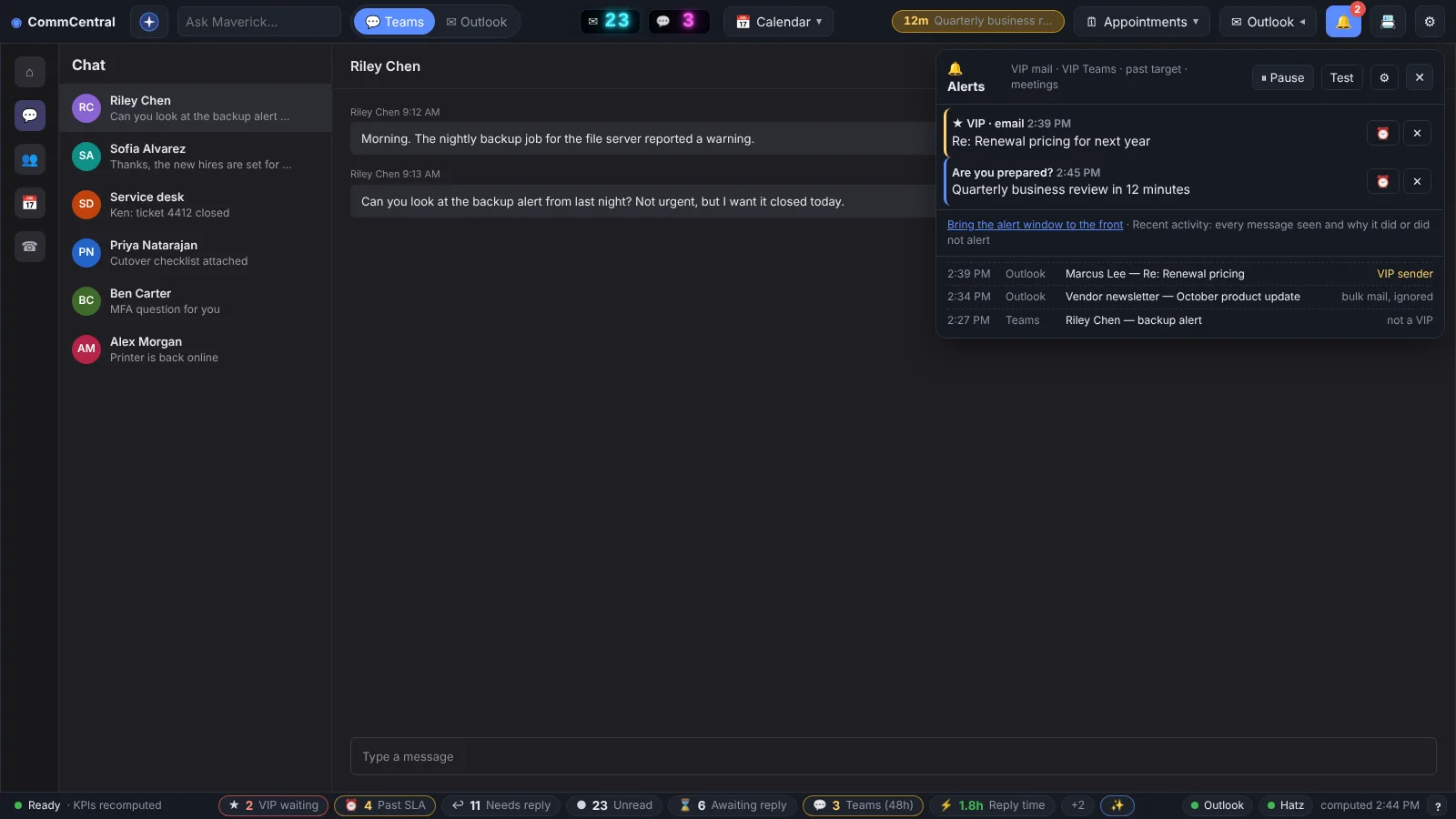Open the 12m Quarterly business meeting pill
Image resolution: width=1456 pixels, height=819 pixels.
[977, 21]
